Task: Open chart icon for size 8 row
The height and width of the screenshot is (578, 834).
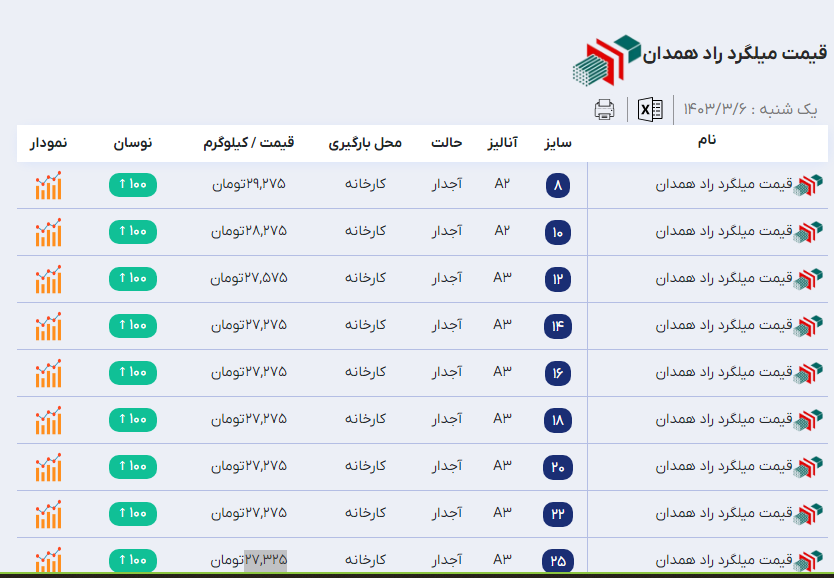Action: click(x=48, y=186)
